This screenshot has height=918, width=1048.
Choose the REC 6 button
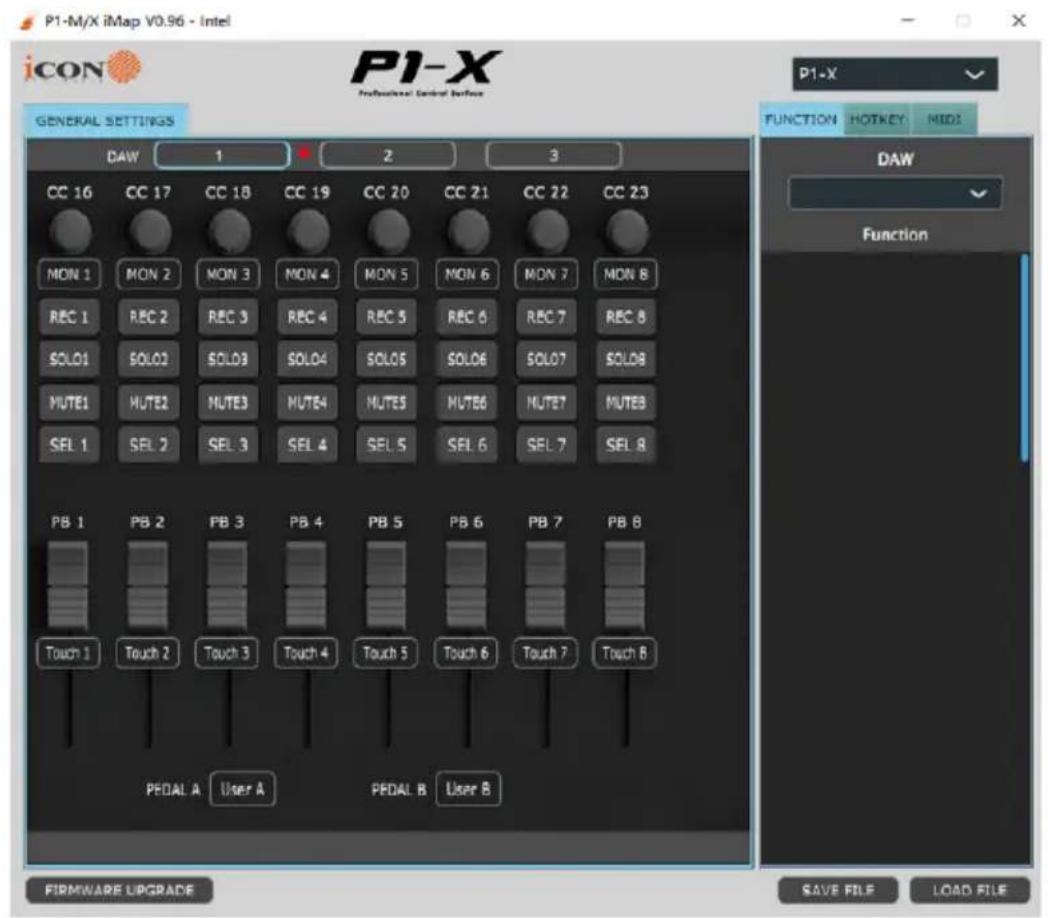coord(467,316)
